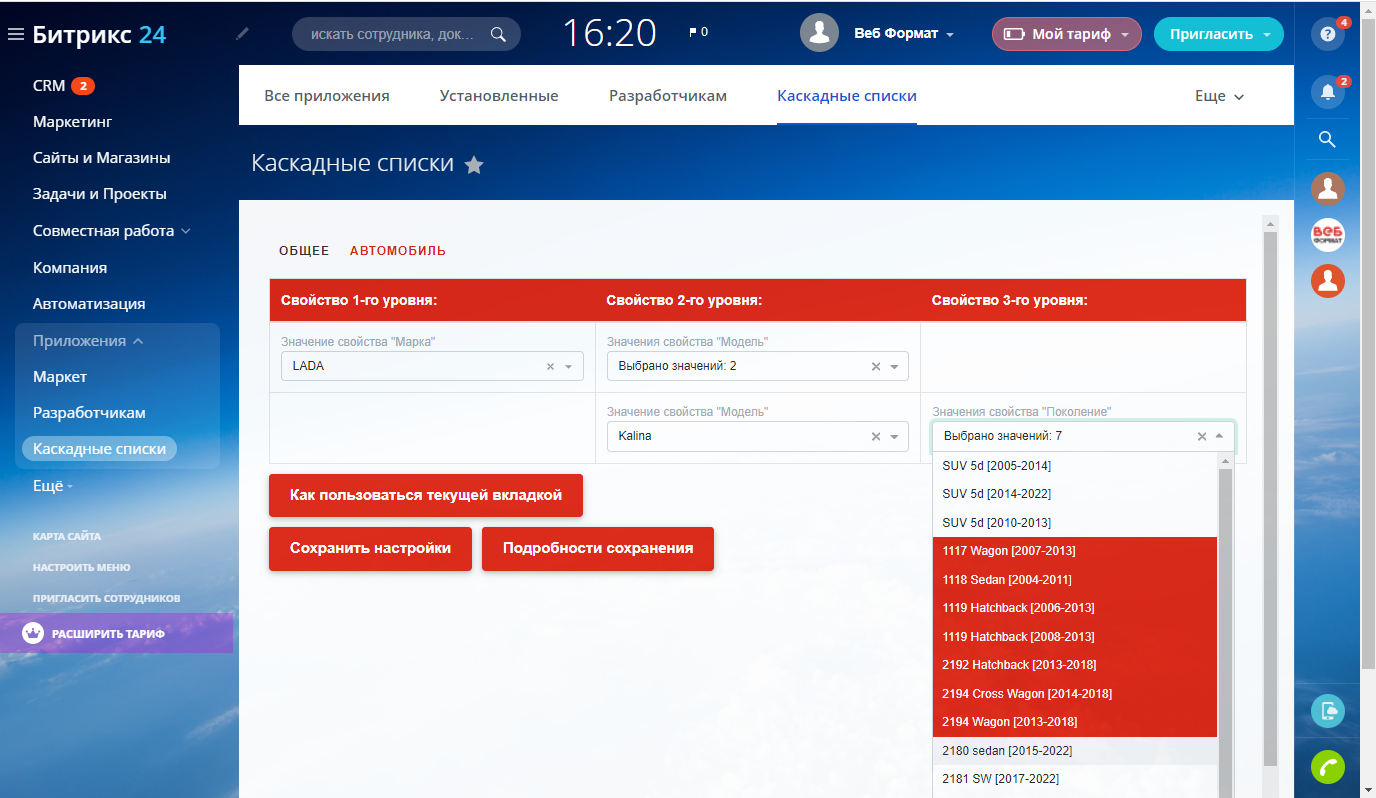Clear the LADA value with X icon
The height and width of the screenshot is (798, 1376).
(550, 367)
